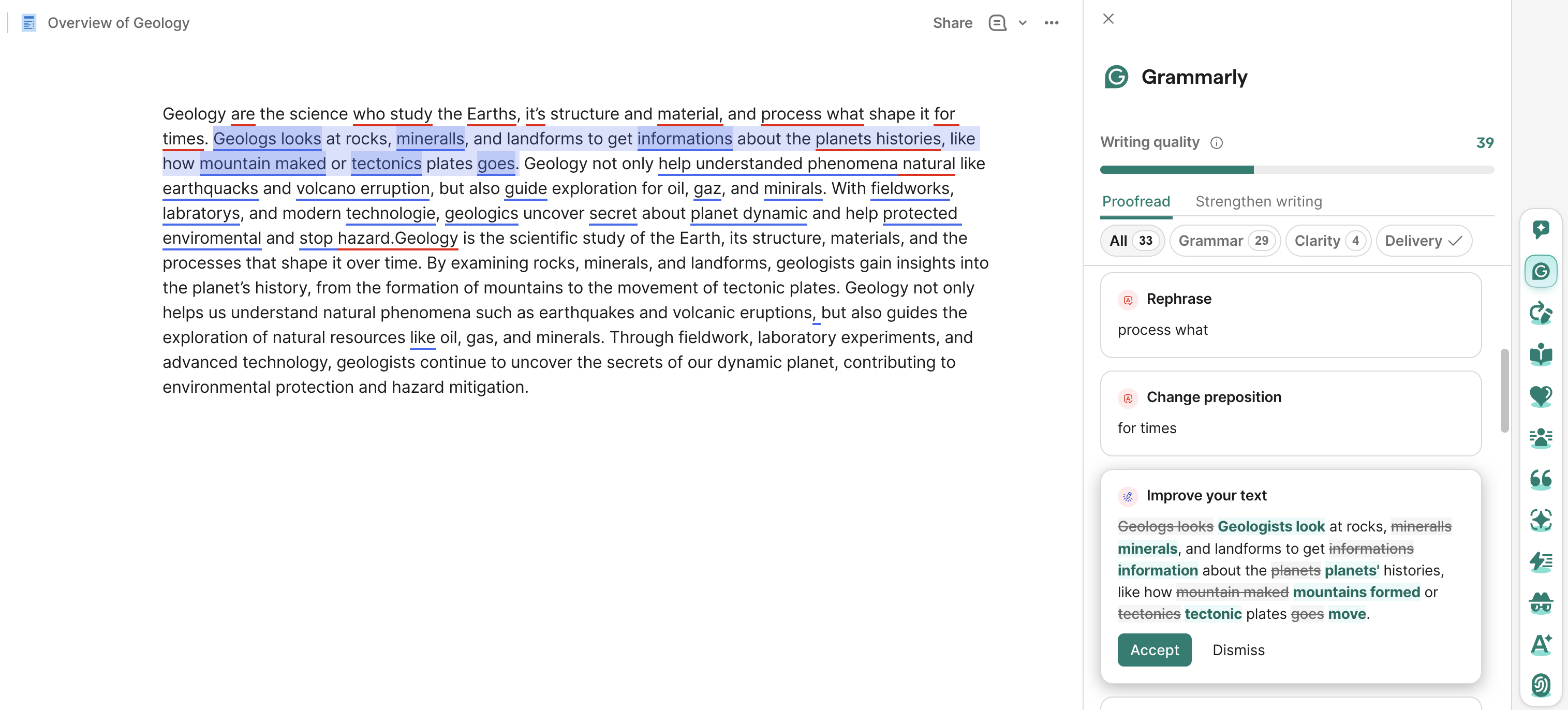Open the heart icon agent in sidebar
The height and width of the screenshot is (710, 1568).
point(1540,396)
